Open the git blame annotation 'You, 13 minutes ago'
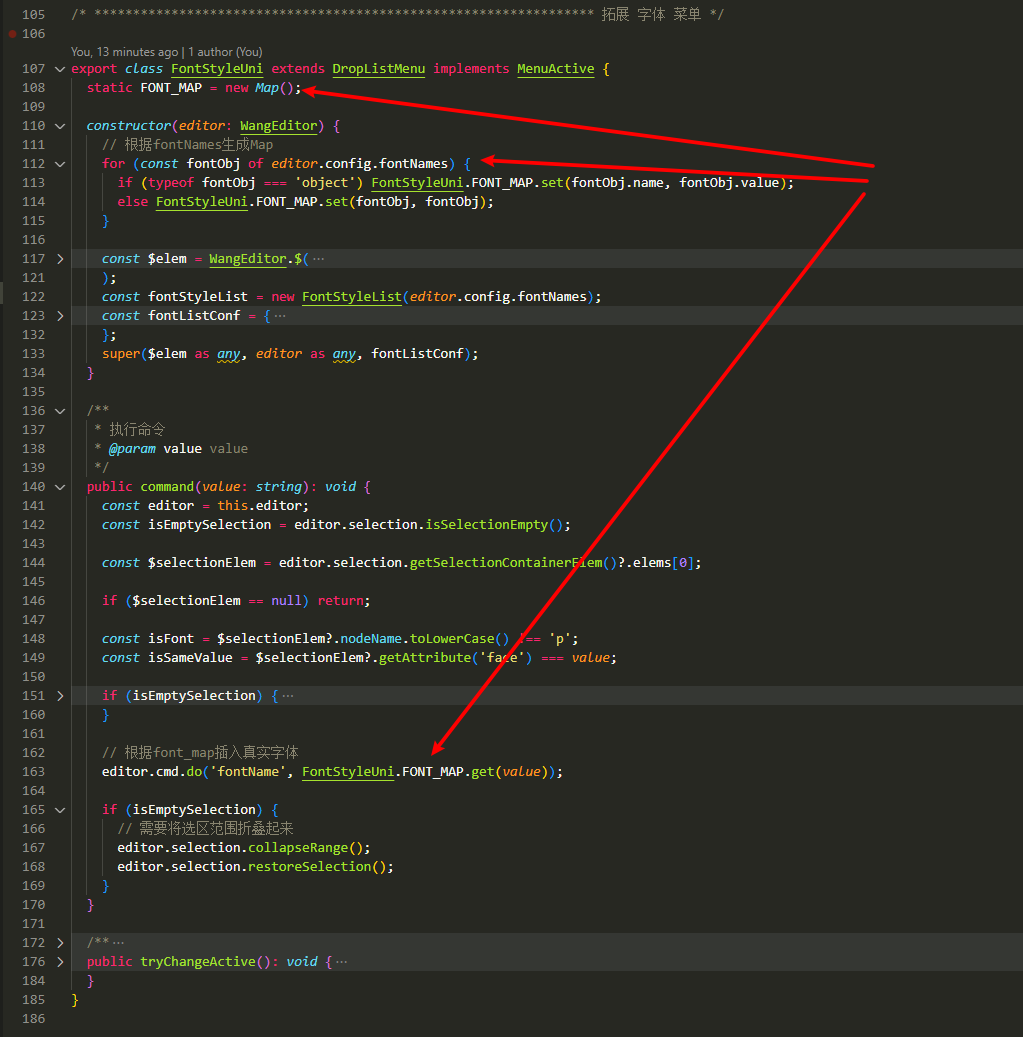1023x1037 pixels. coord(124,52)
